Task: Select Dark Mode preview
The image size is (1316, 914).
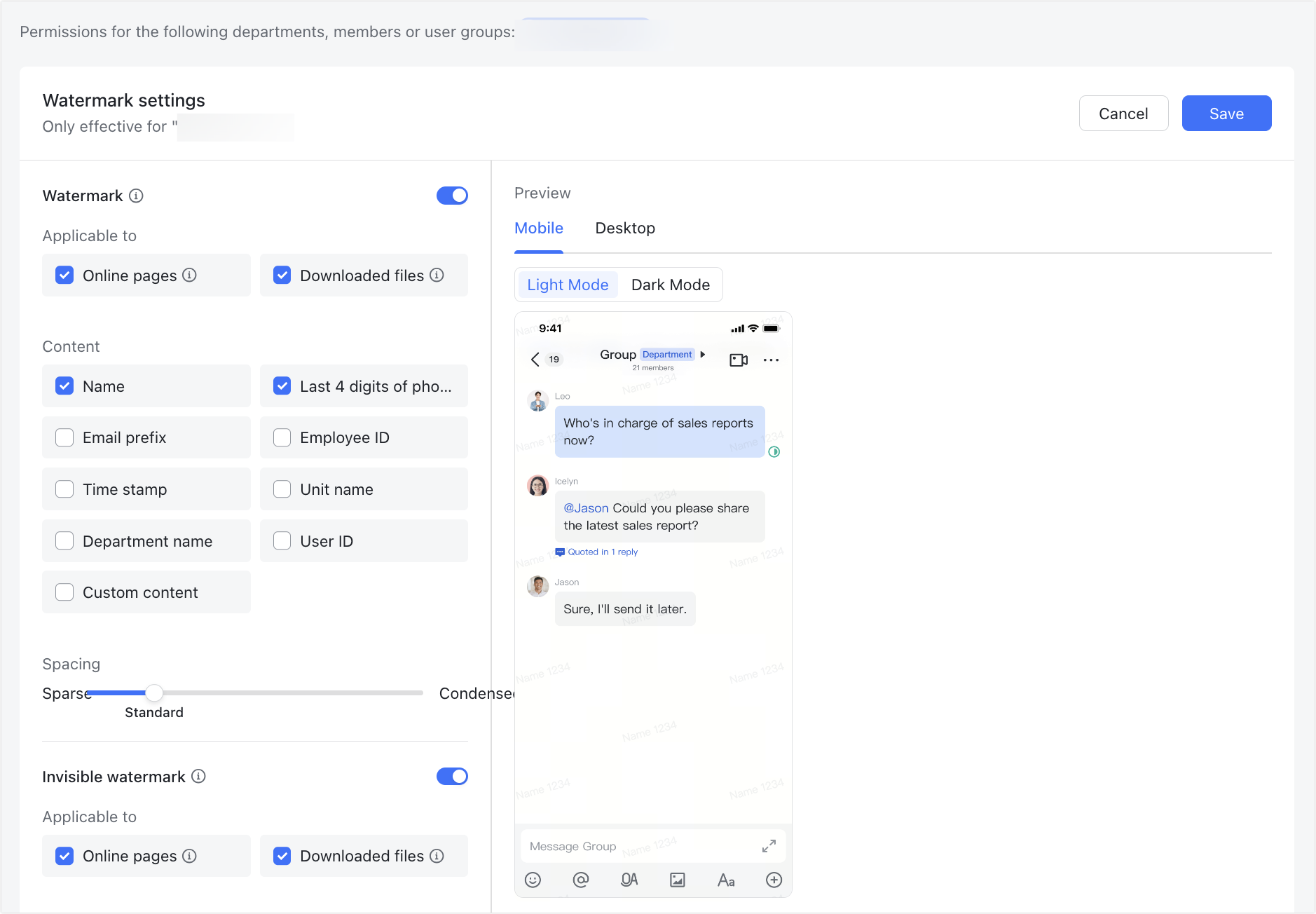Action: pos(670,285)
